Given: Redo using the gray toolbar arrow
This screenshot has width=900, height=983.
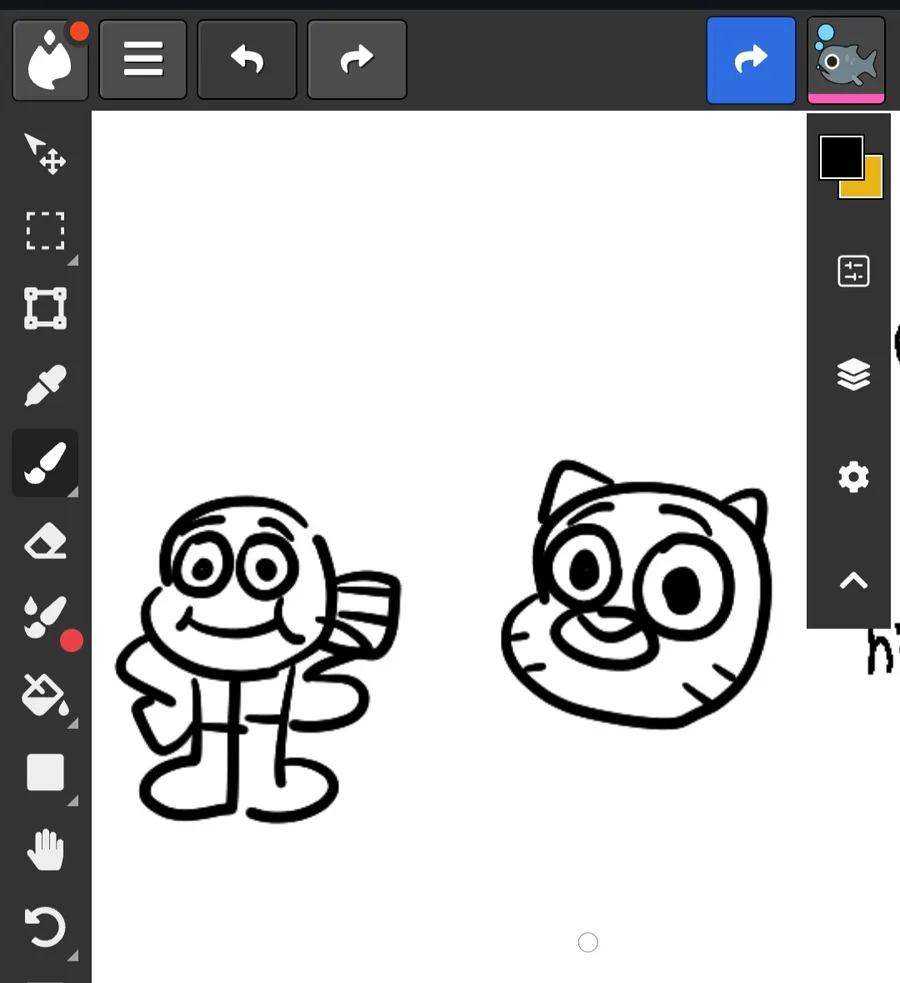Looking at the screenshot, I should [357, 60].
